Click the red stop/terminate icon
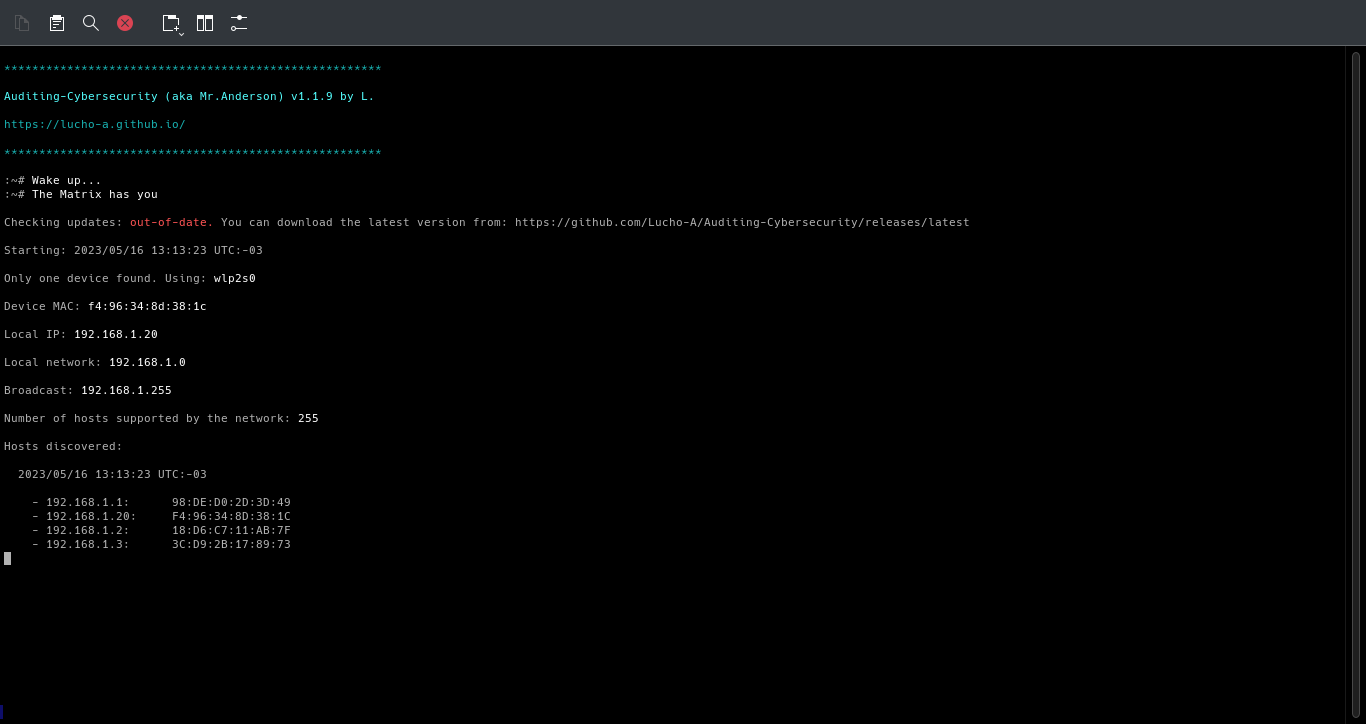1366x724 pixels. click(x=124, y=23)
